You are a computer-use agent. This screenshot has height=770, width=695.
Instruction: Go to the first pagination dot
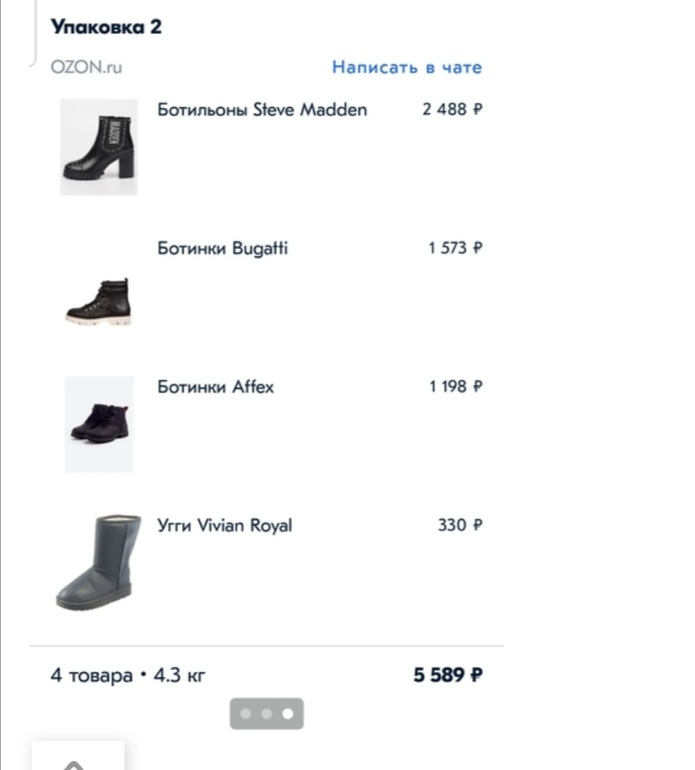click(246, 714)
